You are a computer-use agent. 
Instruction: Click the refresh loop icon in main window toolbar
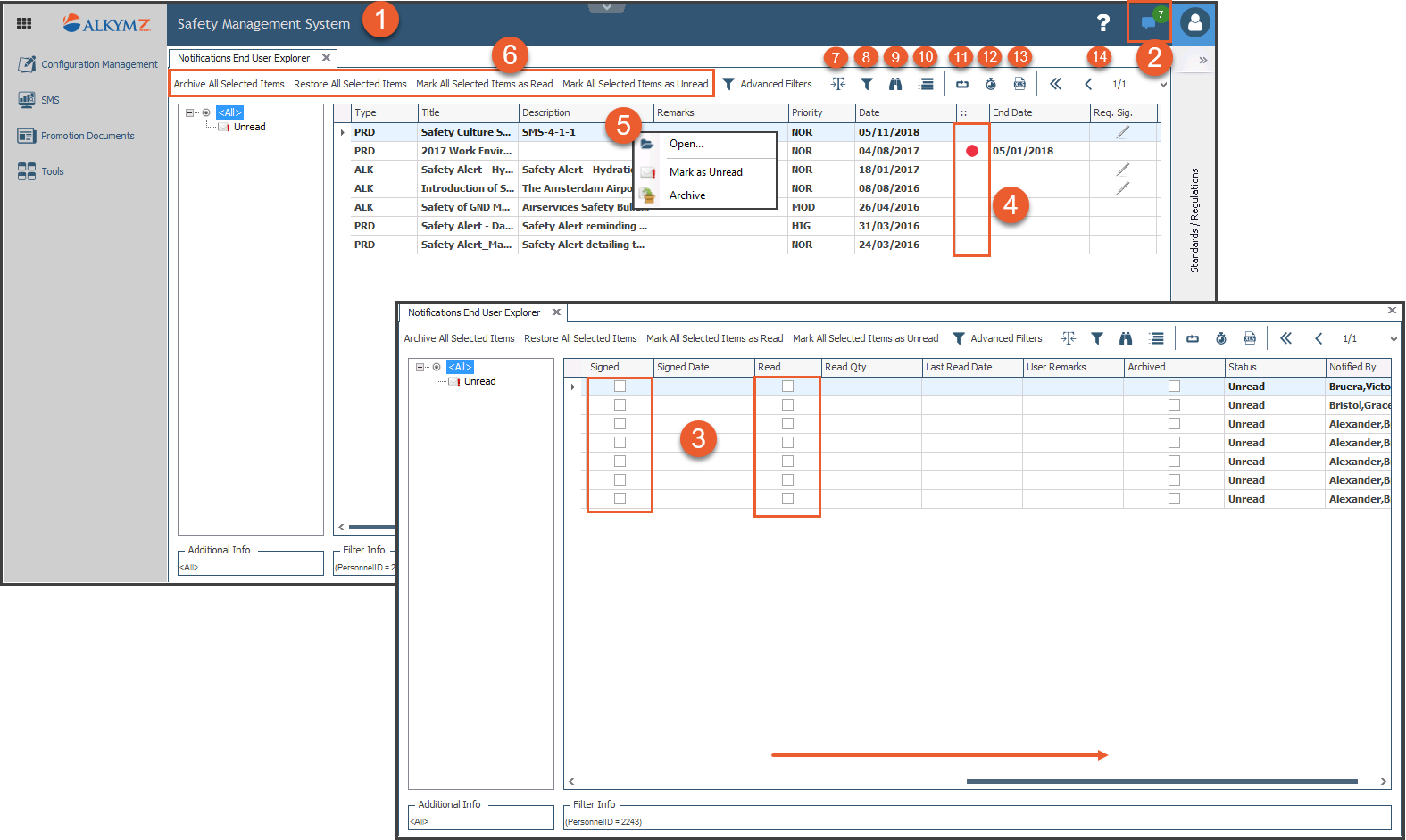962,84
